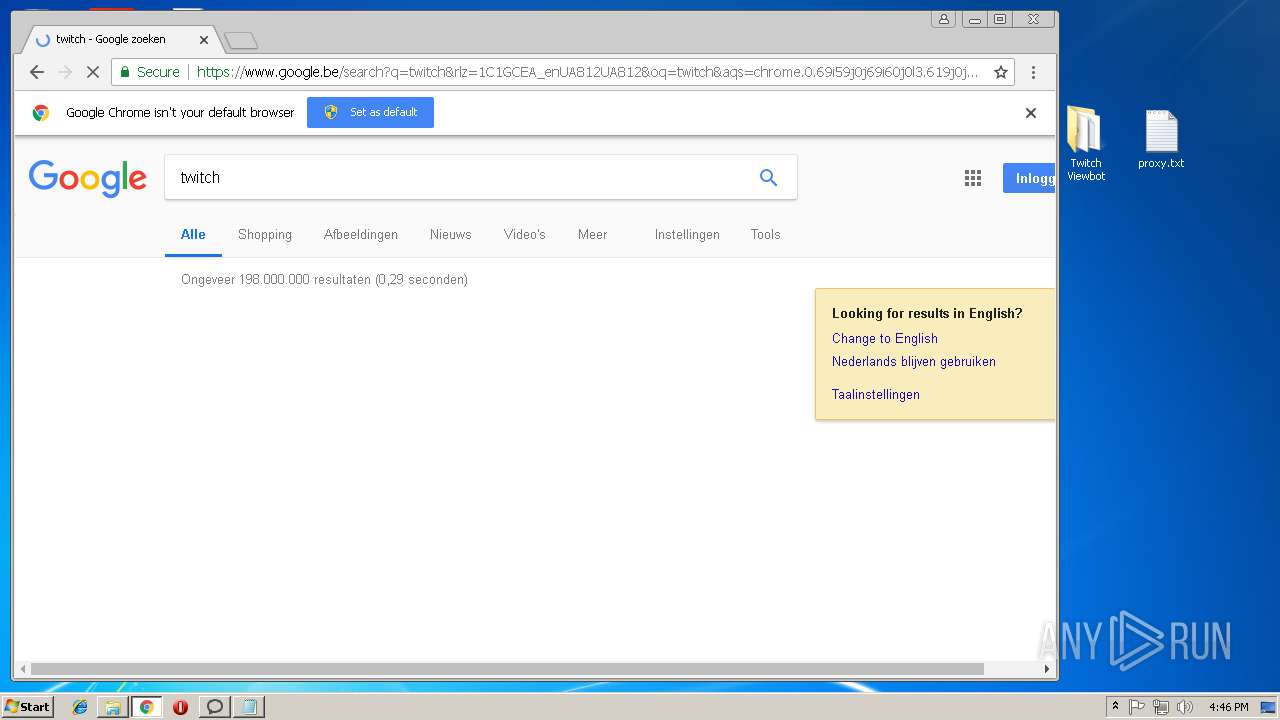Screen dimensions: 1280x720
Task: Switch to the Nieuws tab
Action: (451, 234)
